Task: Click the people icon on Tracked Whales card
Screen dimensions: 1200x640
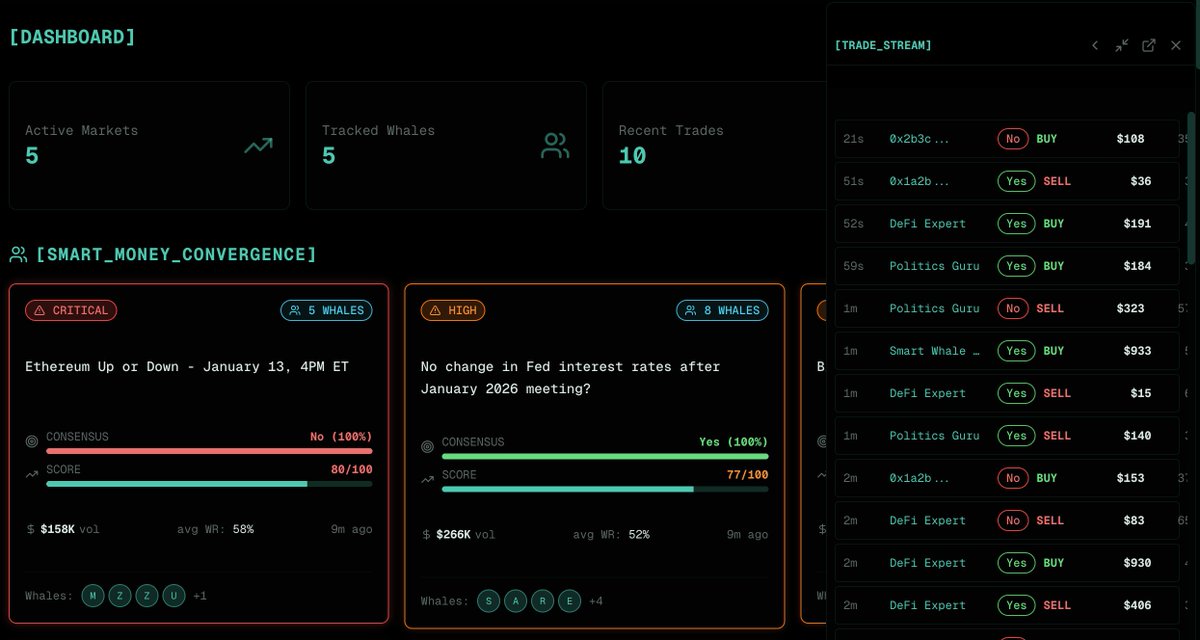Action: point(554,144)
